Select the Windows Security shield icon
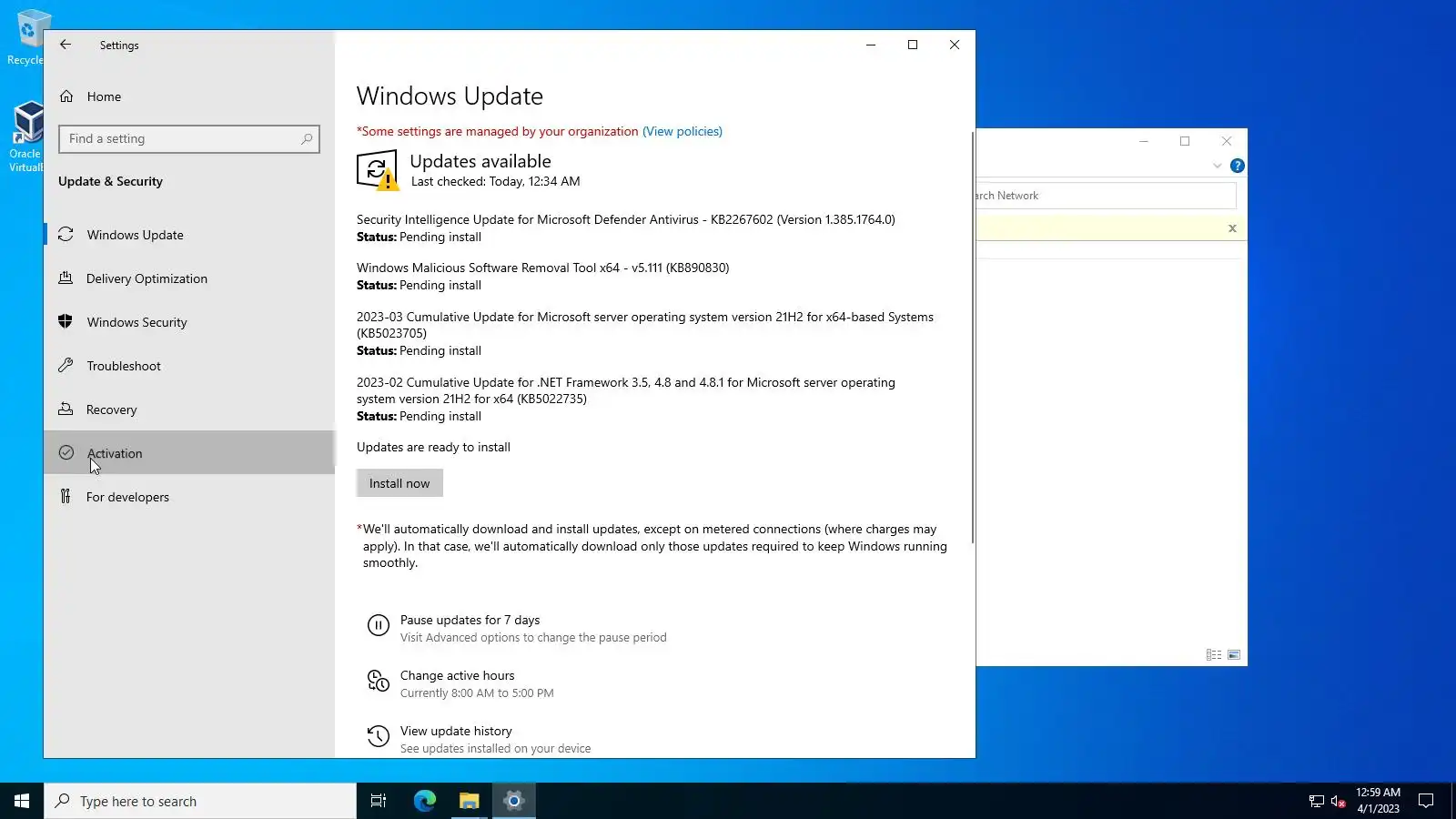Viewport: 1456px width, 819px height. tap(66, 322)
